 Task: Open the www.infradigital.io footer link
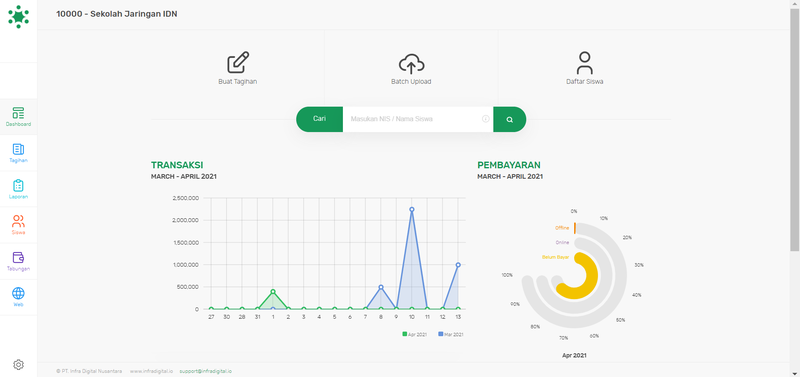click(151, 371)
